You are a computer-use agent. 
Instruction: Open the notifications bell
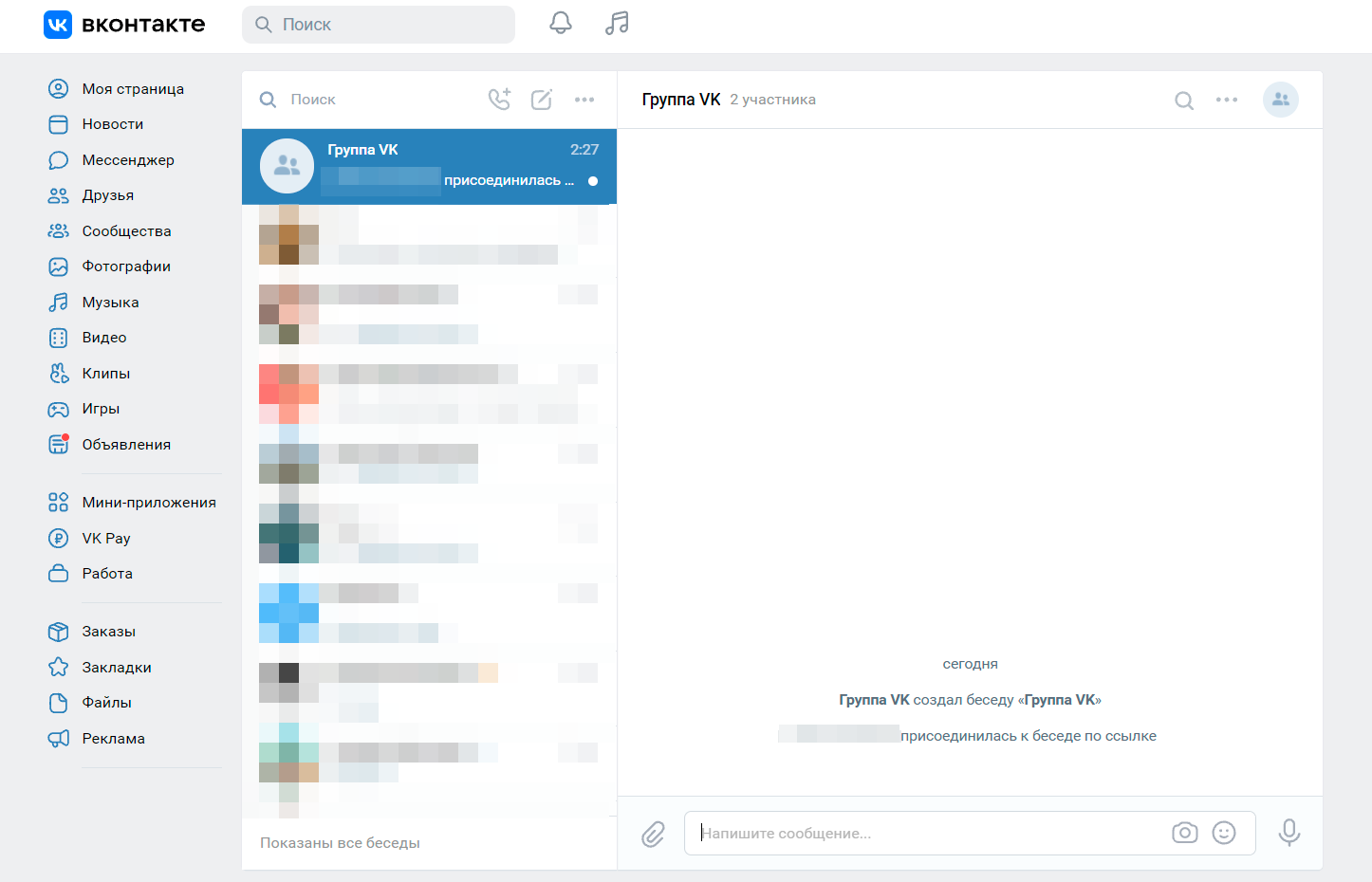[561, 24]
